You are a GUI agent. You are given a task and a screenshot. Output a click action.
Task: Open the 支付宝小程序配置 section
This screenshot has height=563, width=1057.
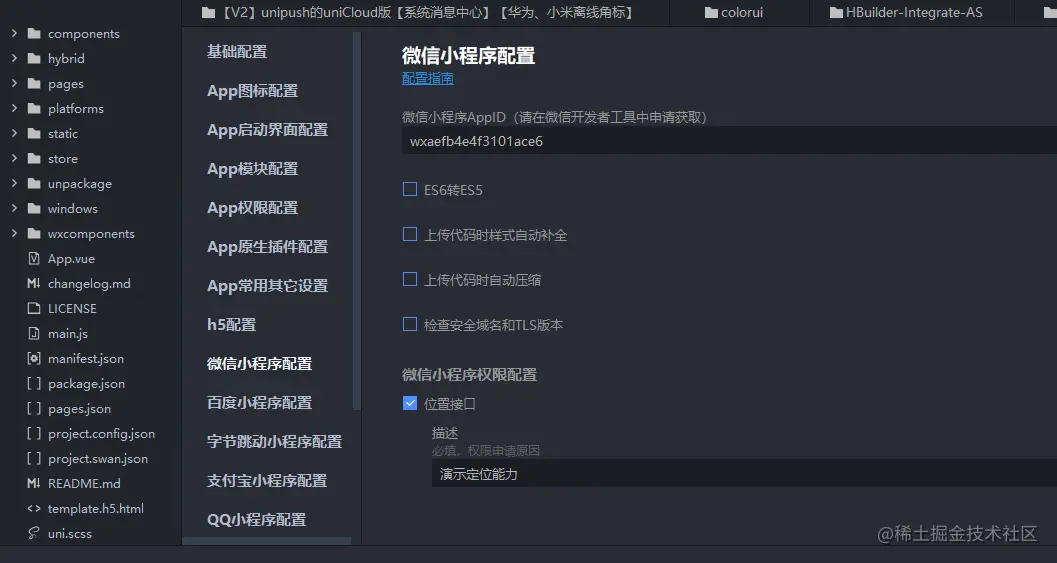[267, 481]
